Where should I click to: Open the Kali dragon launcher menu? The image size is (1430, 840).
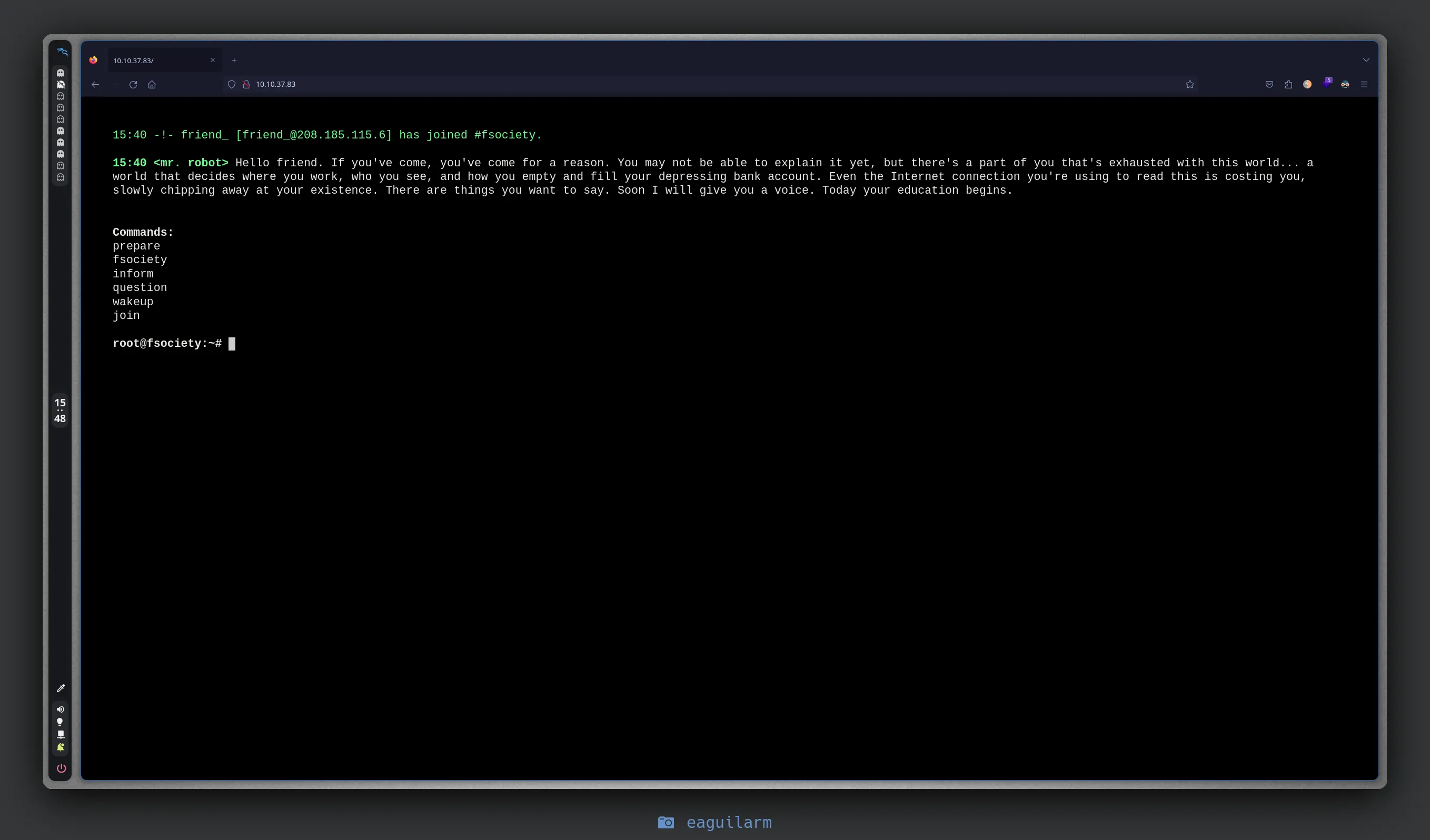[x=62, y=52]
